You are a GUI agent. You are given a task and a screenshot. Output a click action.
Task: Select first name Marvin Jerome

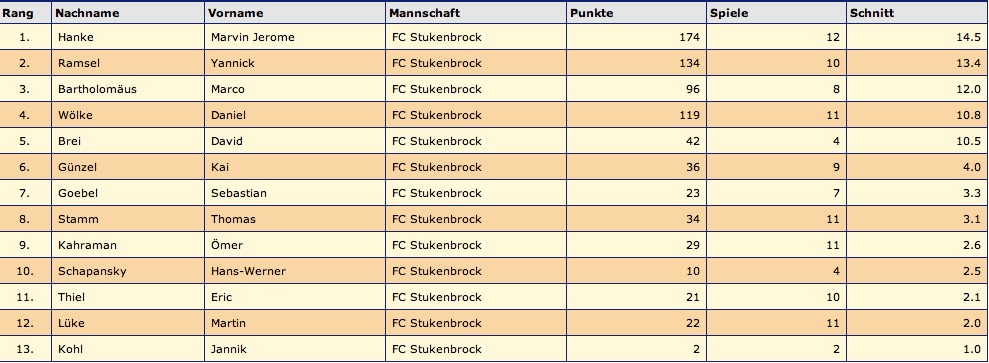tap(252, 37)
